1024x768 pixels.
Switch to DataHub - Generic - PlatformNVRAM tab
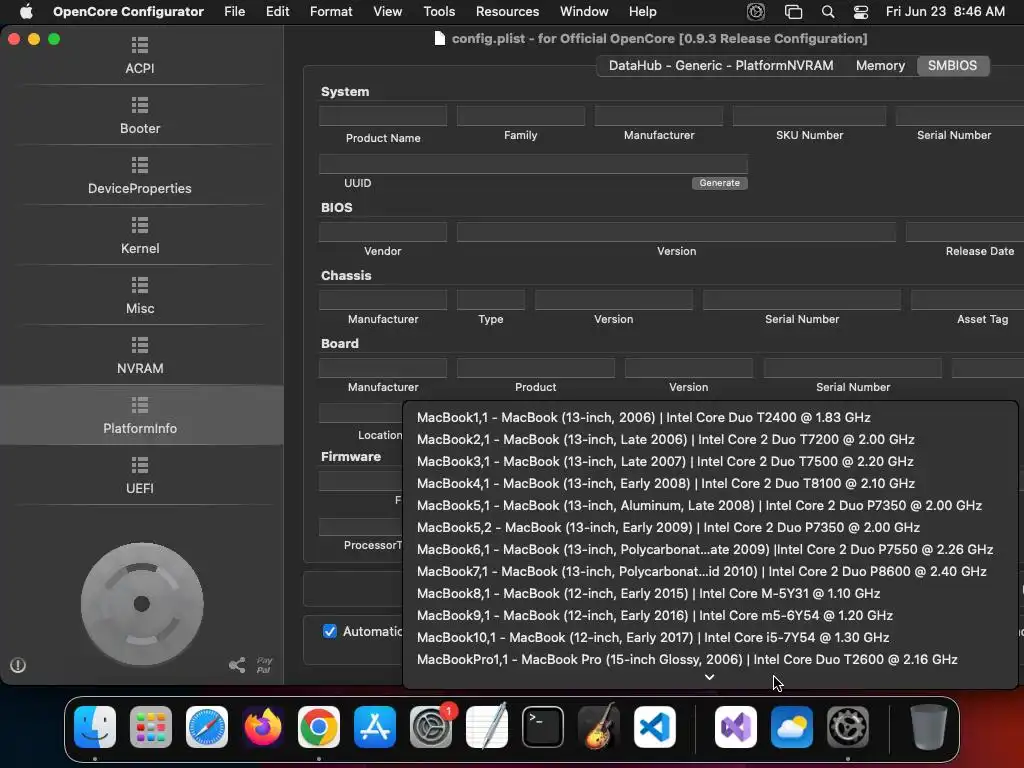click(x=721, y=65)
